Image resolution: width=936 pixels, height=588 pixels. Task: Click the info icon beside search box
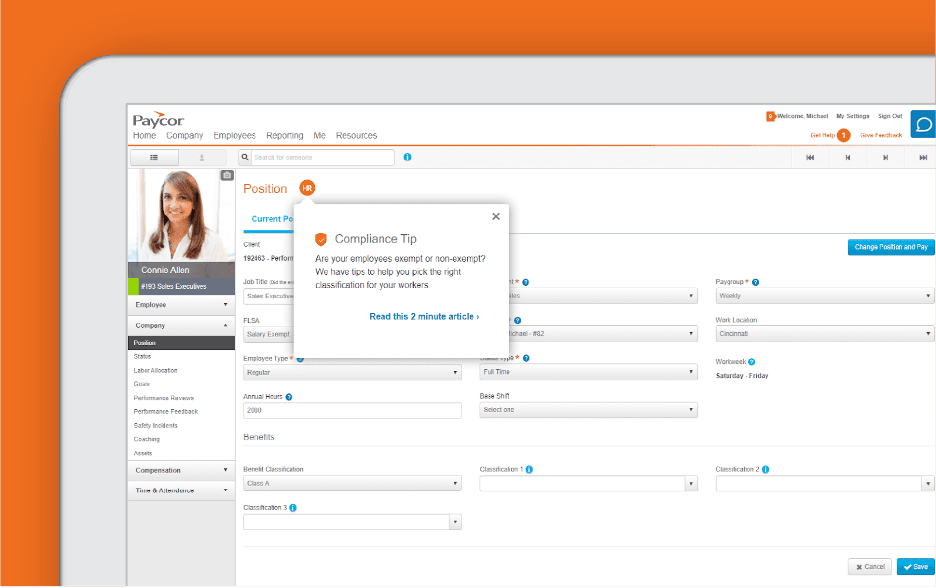pos(407,157)
